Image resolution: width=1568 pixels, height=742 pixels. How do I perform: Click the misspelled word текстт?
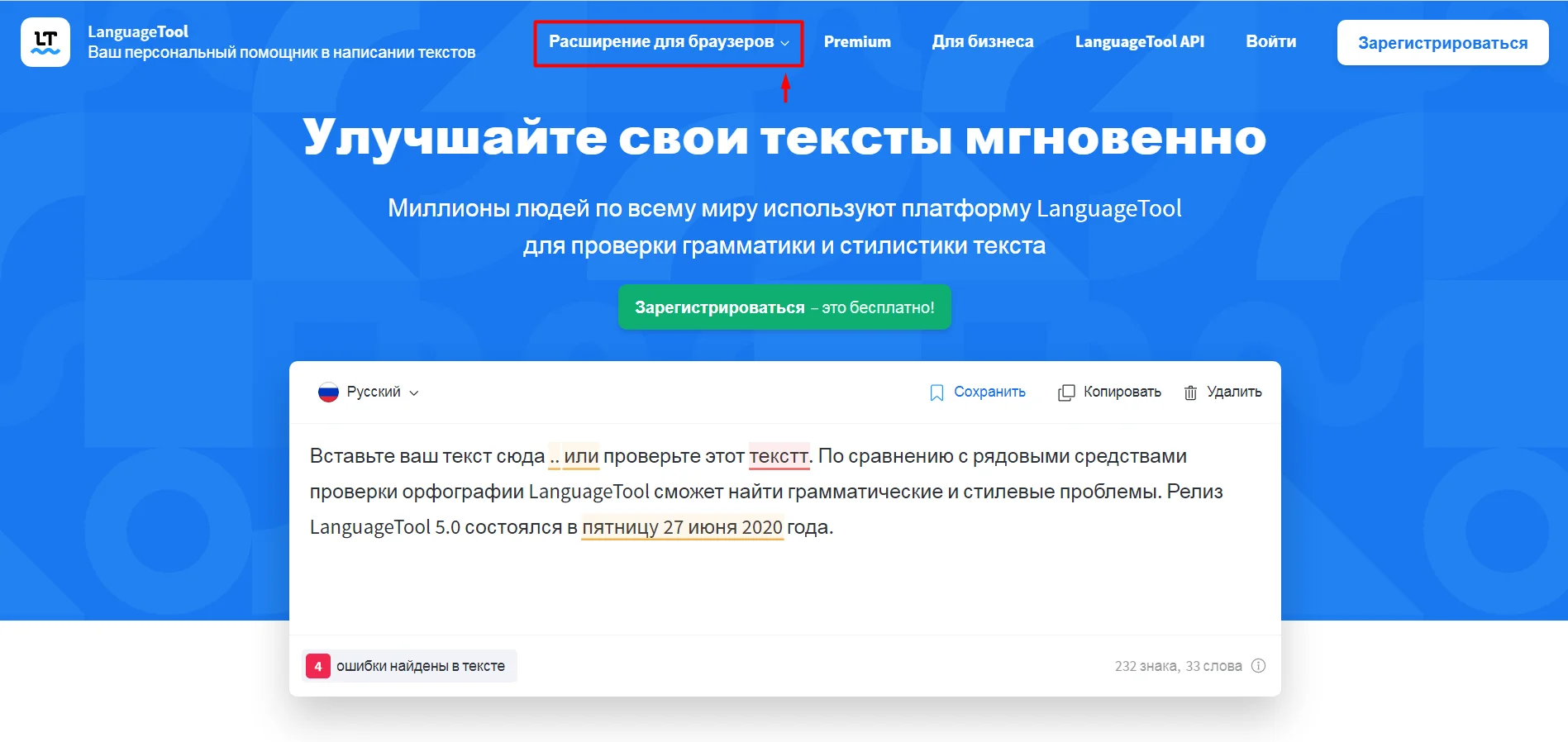[x=779, y=456]
